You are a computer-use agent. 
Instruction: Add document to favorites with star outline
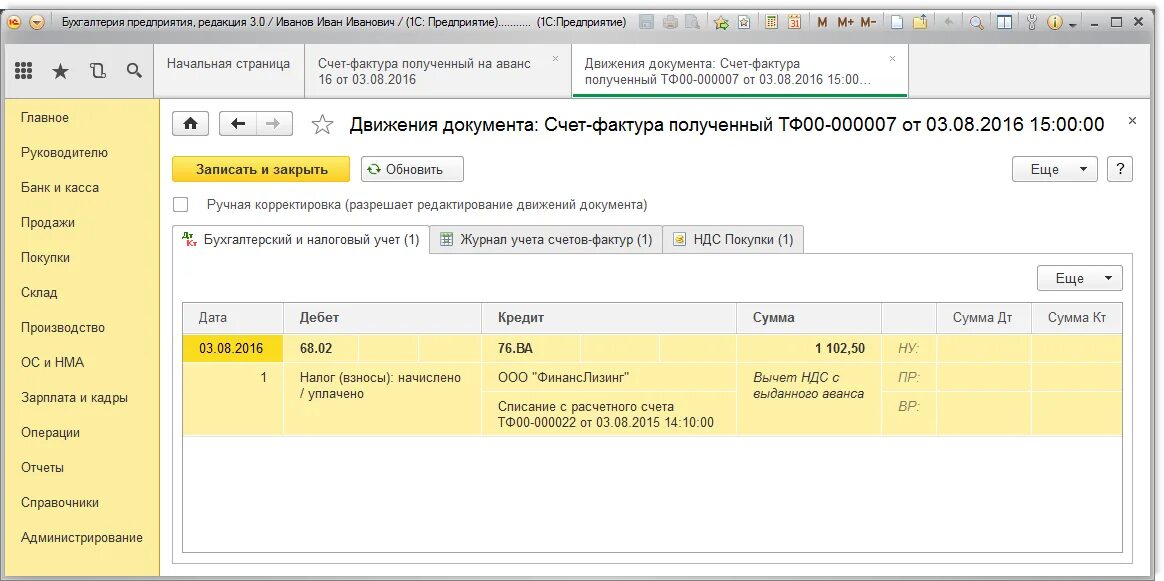[322, 125]
